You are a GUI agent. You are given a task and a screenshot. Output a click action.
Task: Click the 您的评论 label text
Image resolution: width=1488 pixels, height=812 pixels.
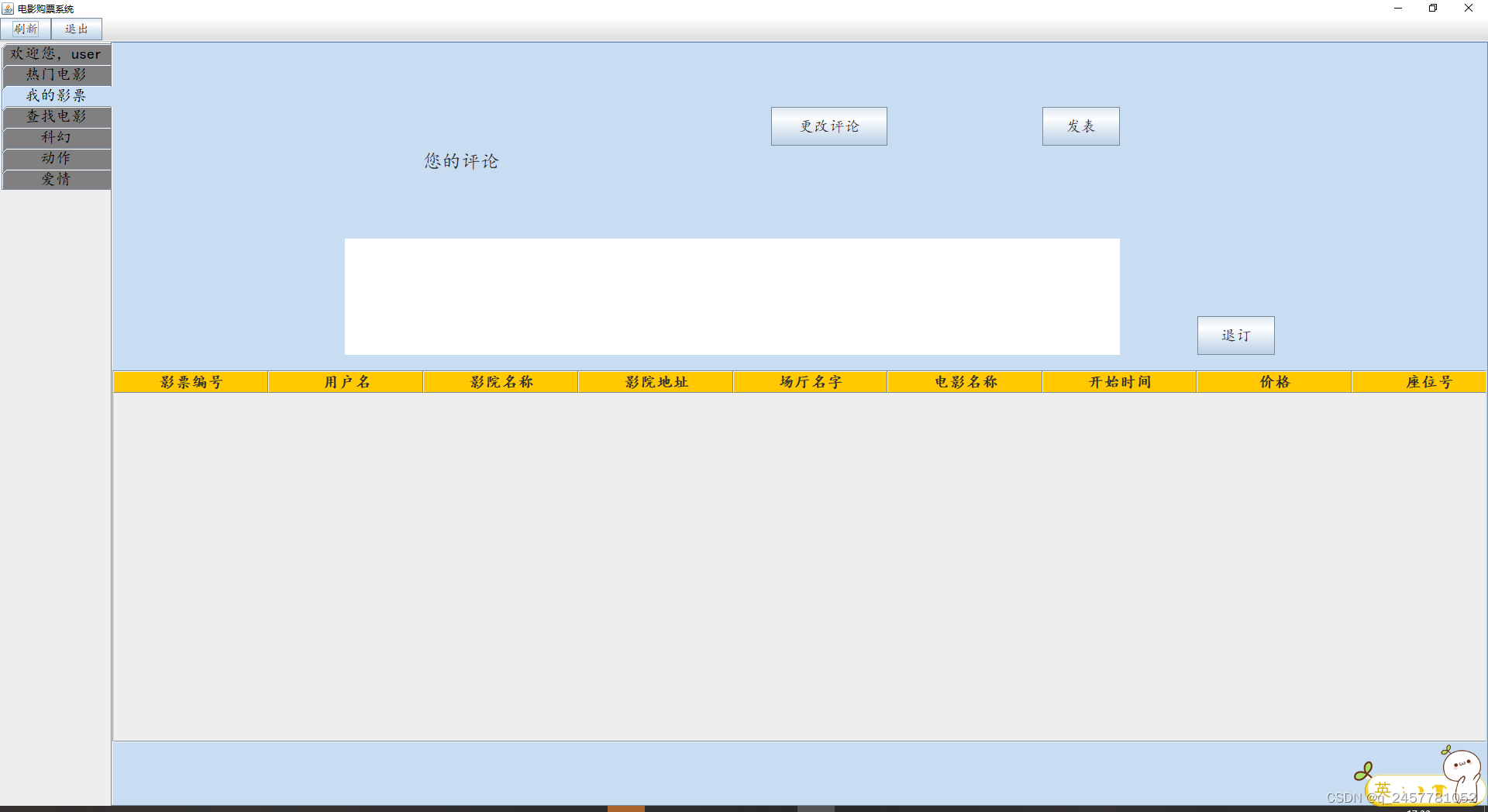(461, 161)
